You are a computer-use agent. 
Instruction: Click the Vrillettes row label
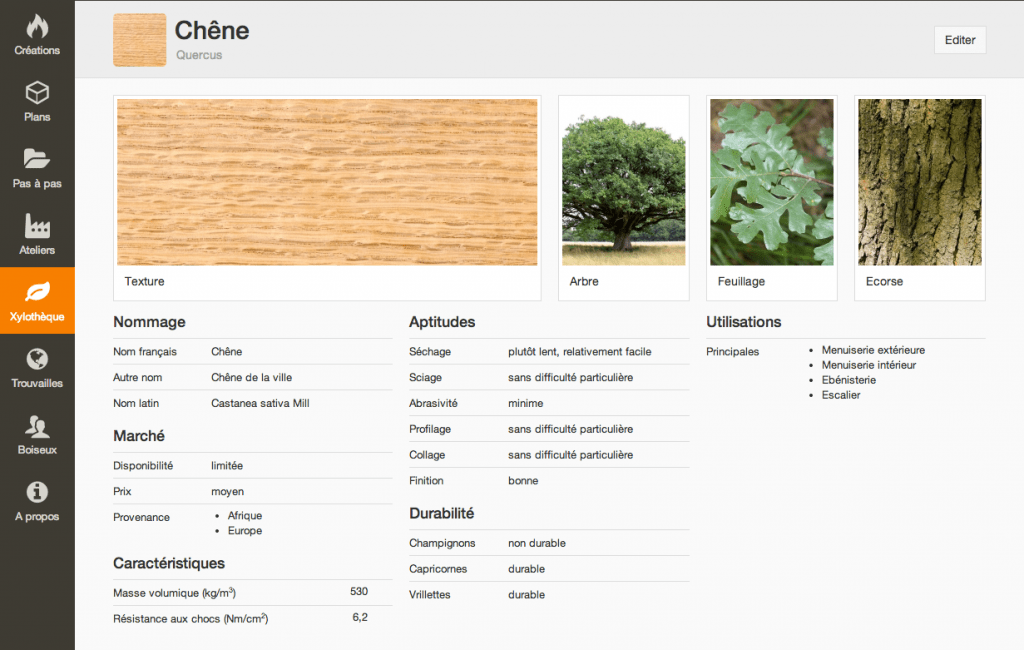pyautogui.click(x=430, y=594)
